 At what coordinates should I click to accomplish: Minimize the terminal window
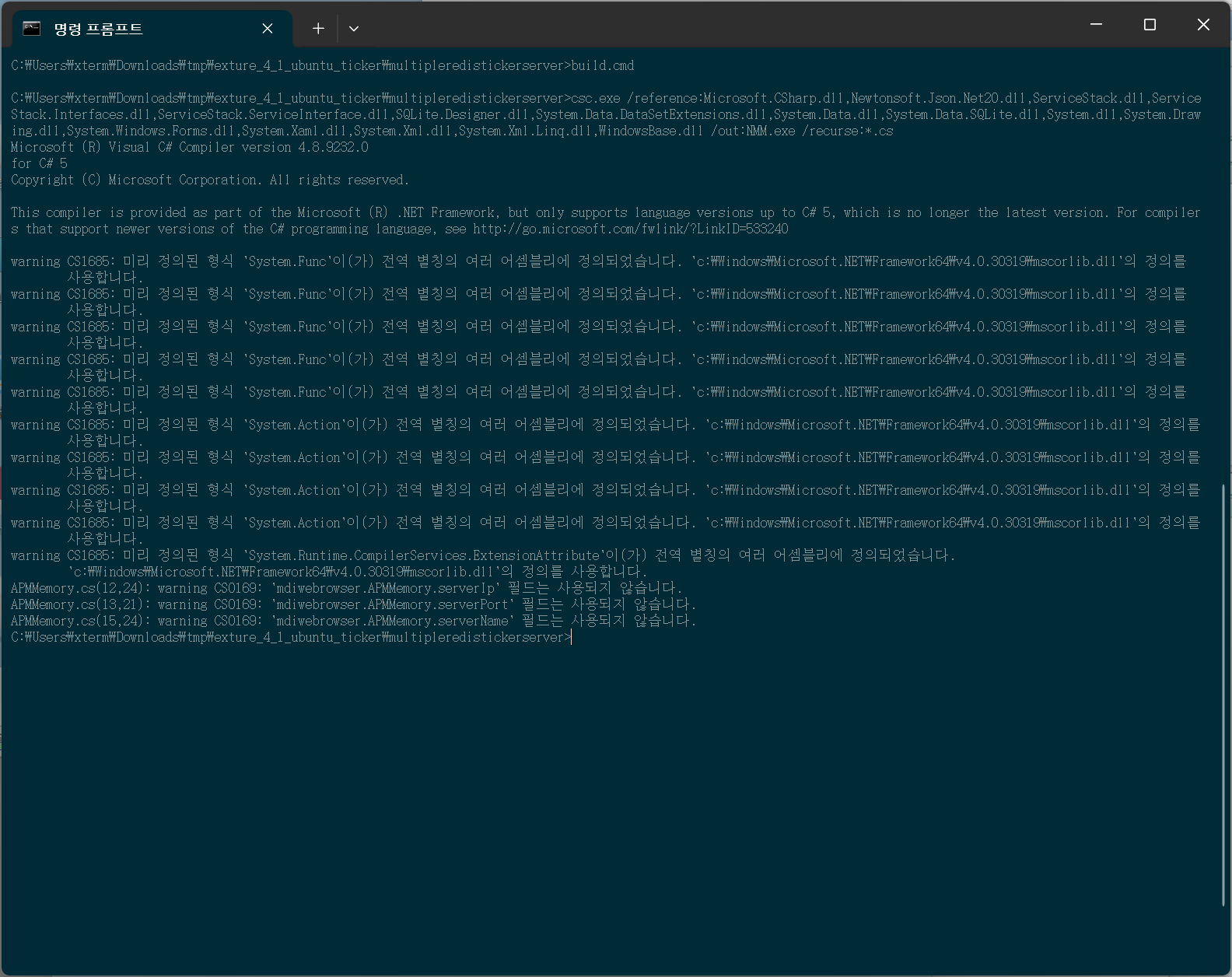[1097, 25]
